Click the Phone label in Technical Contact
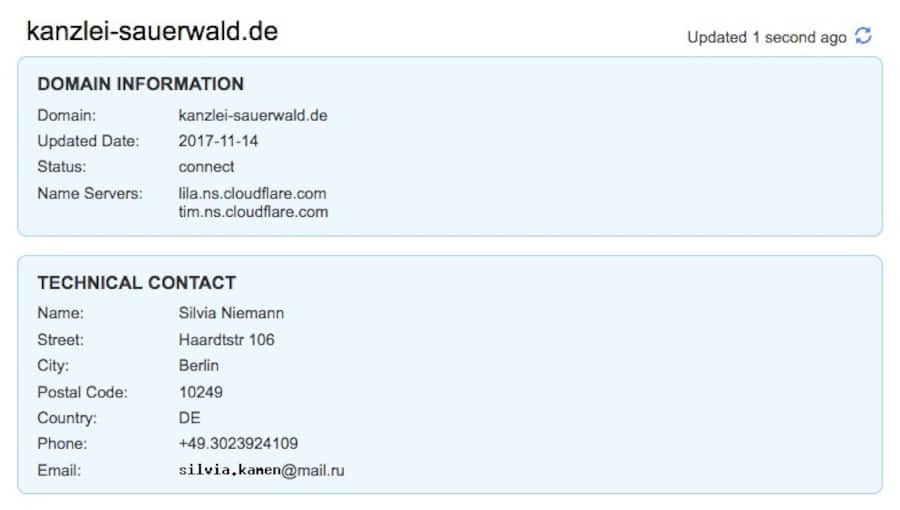Image resolution: width=900 pixels, height=510 pixels. (62, 443)
